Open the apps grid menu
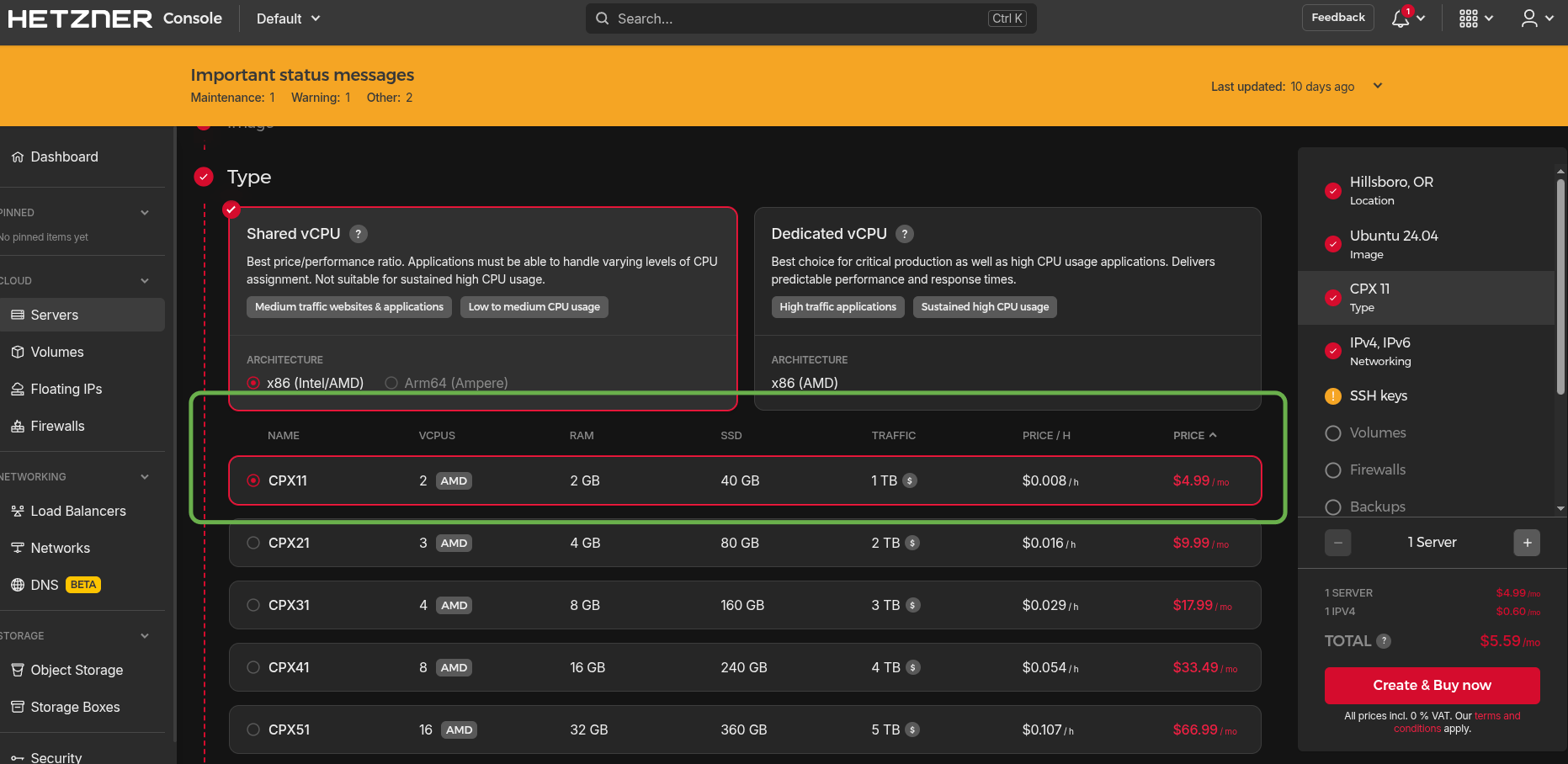The height and width of the screenshot is (764, 1568). coord(1469,19)
